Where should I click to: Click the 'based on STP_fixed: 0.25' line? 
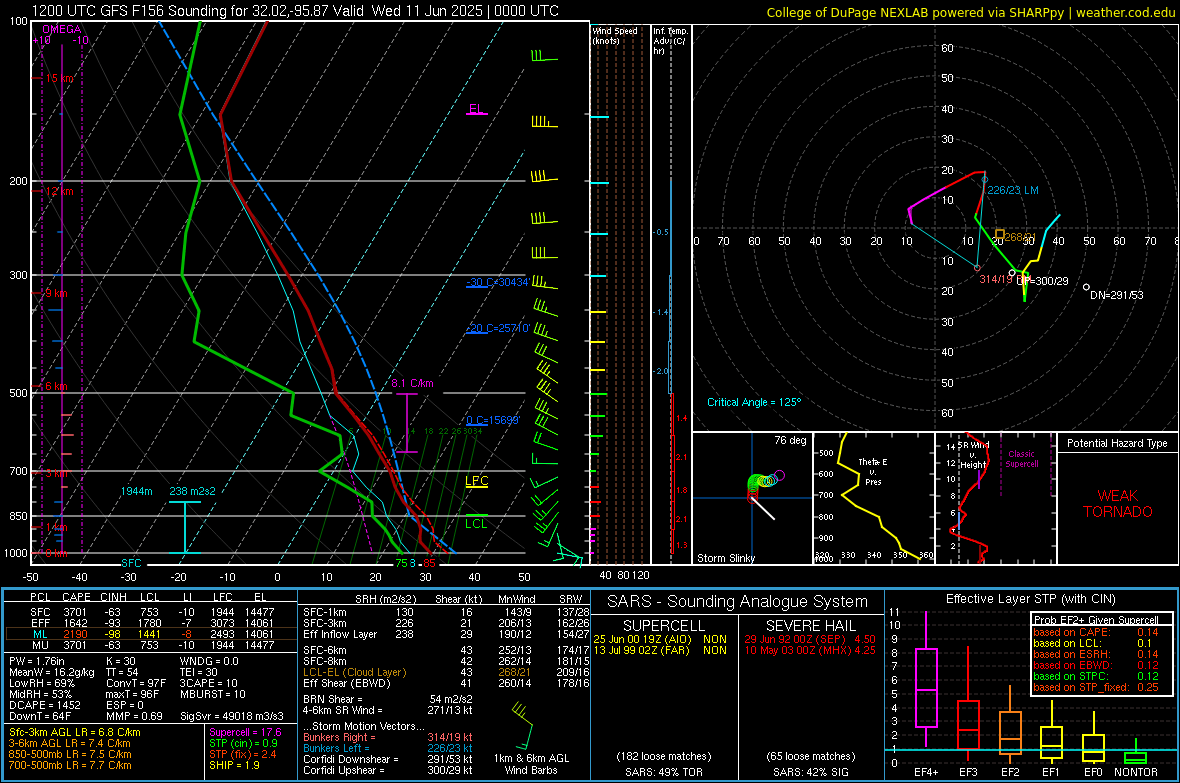coord(1096,687)
